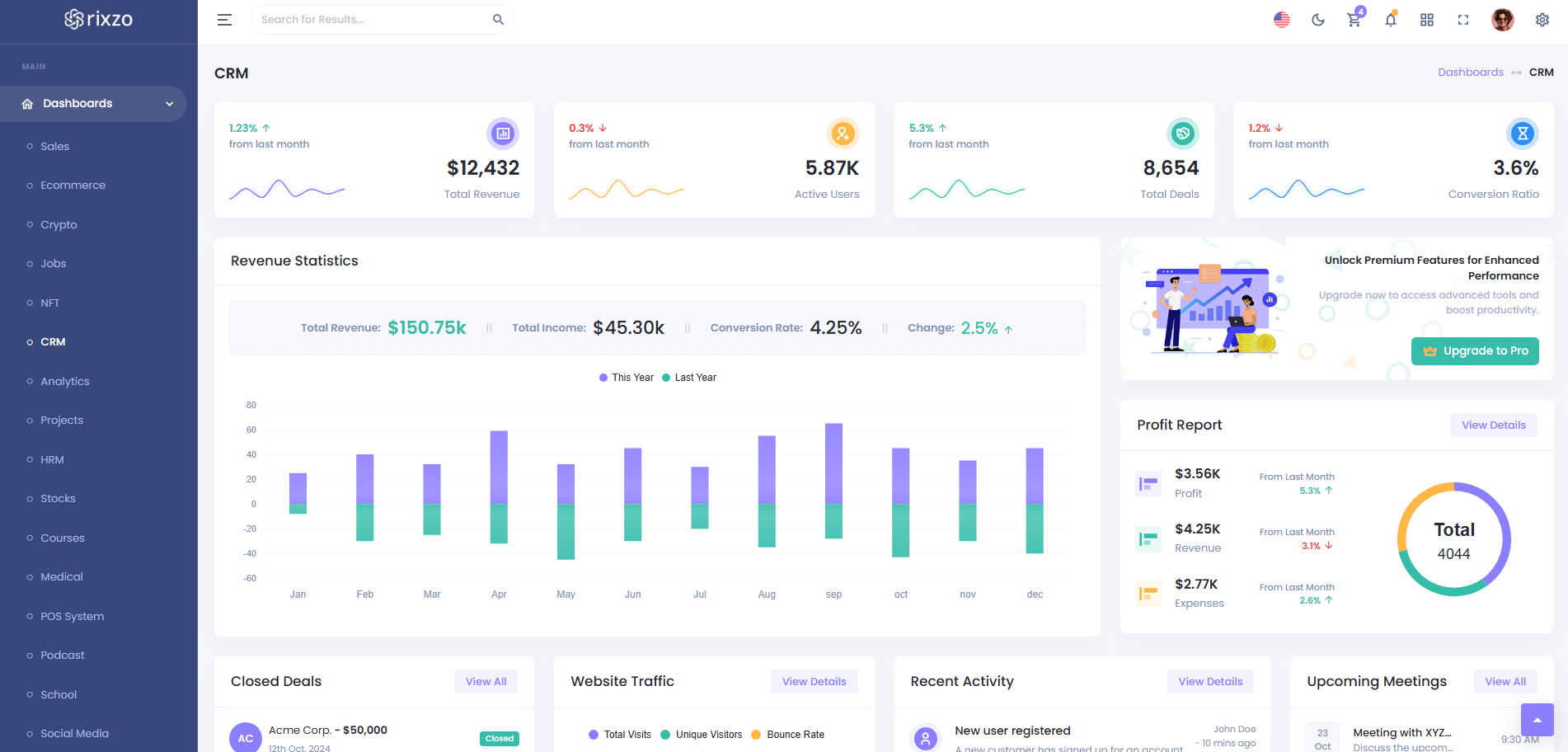Toggle Bounce Rate legend series
The width and height of the screenshot is (1568, 752).
tap(787, 735)
